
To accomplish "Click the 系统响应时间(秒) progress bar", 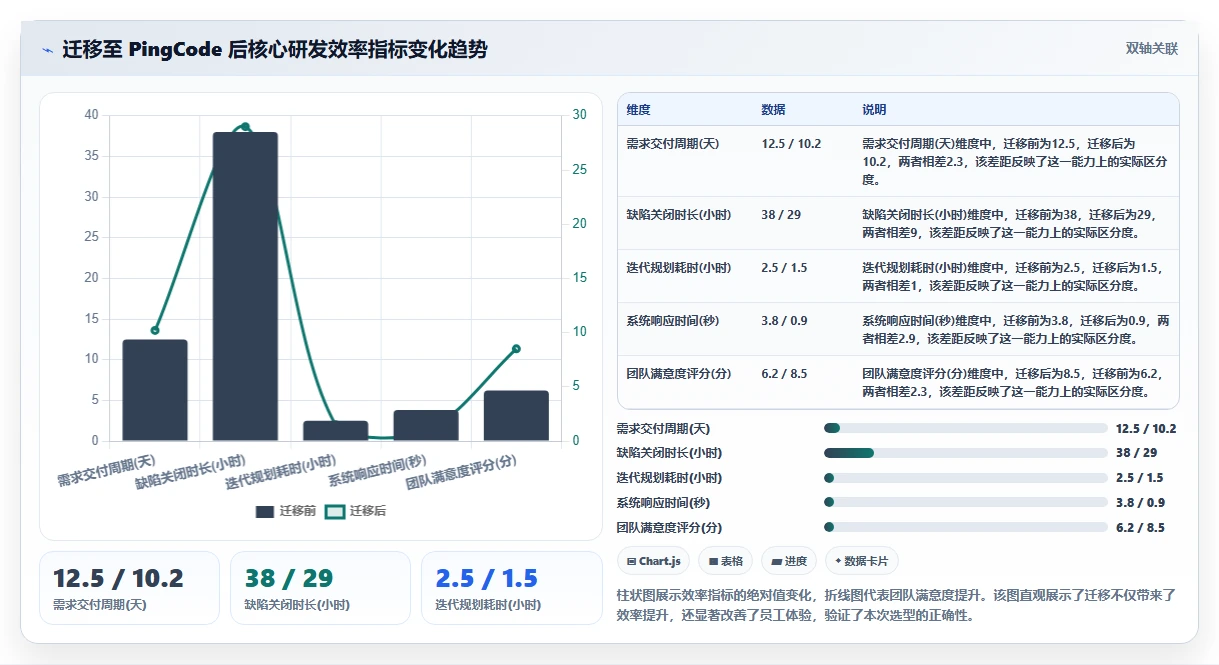I will (966, 503).
